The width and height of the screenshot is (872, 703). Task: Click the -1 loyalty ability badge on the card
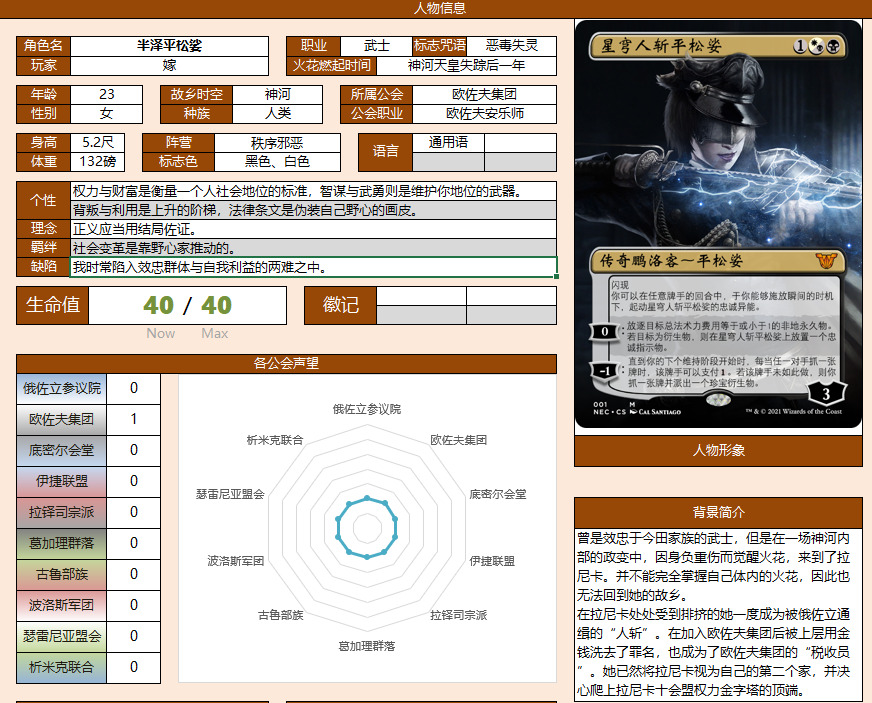coord(605,370)
